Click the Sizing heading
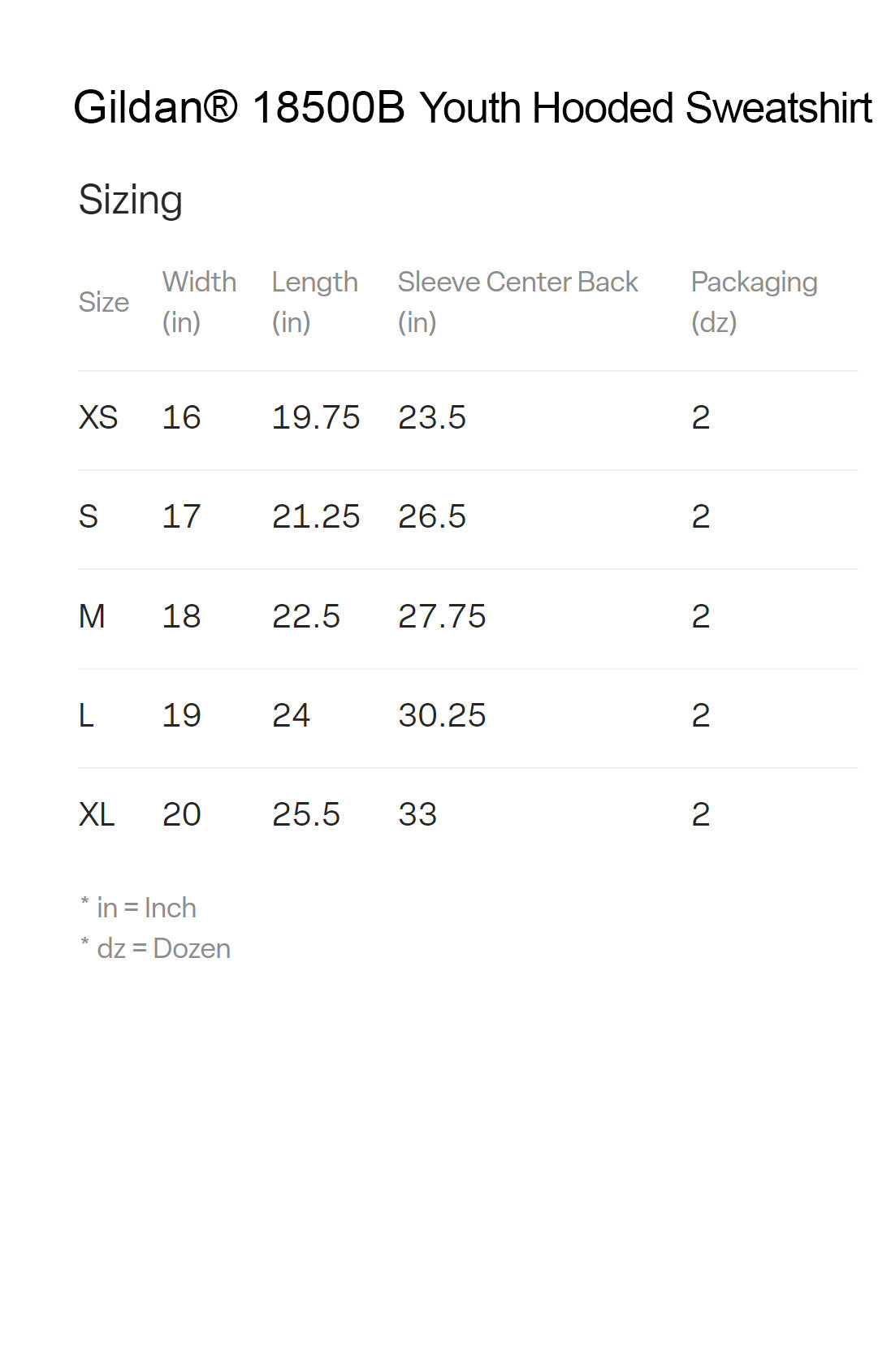Image resolution: width=891 pixels, height=1372 pixels. pos(130,200)
